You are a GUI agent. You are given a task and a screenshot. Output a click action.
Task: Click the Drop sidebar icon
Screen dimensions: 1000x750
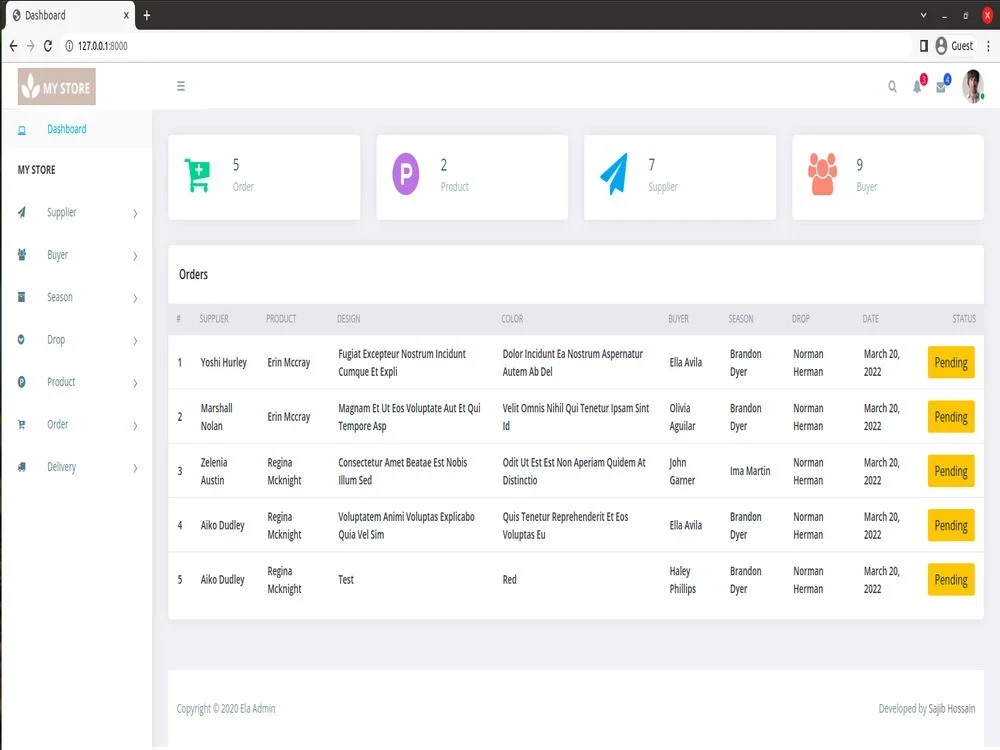tap(22, 339)
